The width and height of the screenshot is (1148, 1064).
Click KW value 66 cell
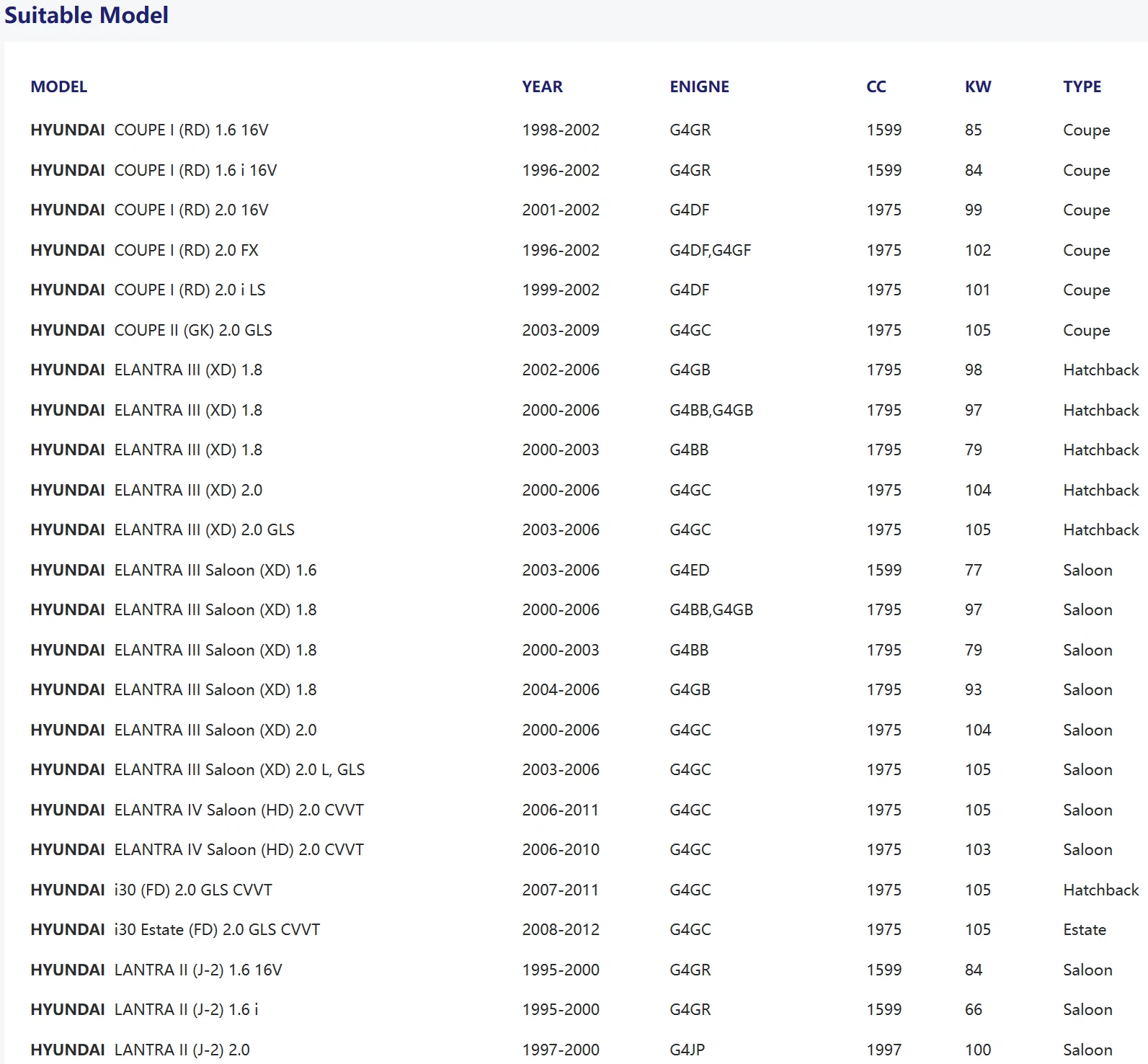tap(973, 1009)
